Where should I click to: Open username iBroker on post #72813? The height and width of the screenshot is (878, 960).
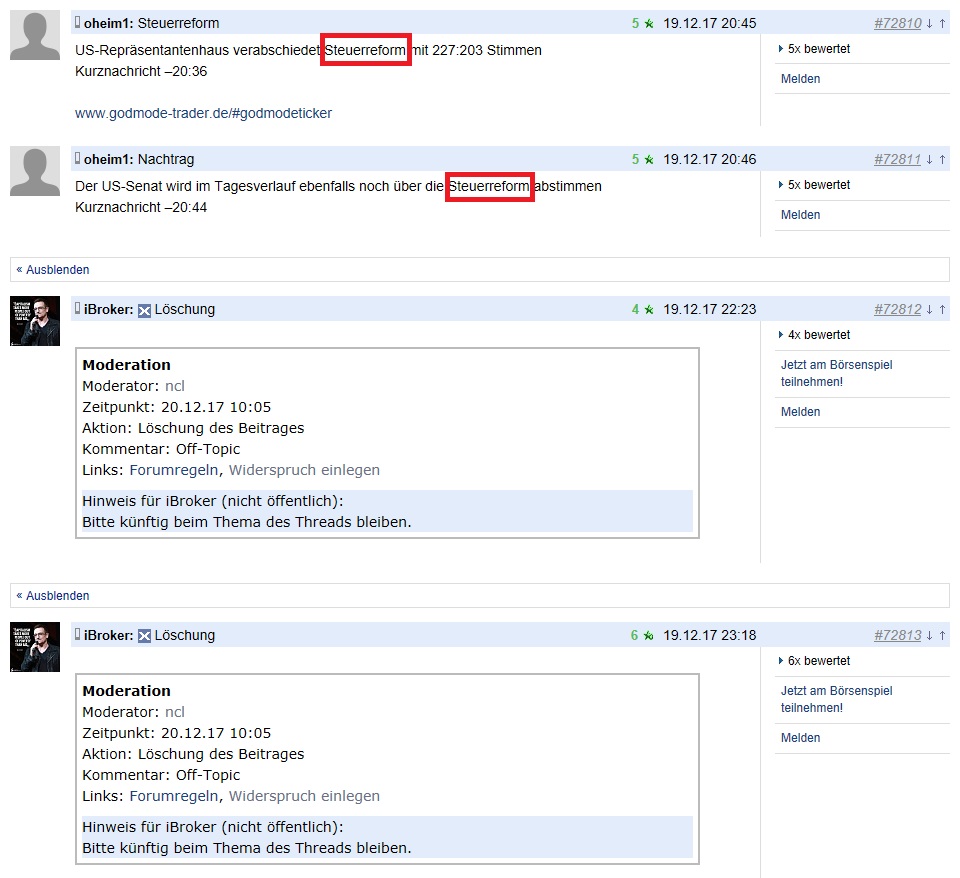tap(108, 635)
